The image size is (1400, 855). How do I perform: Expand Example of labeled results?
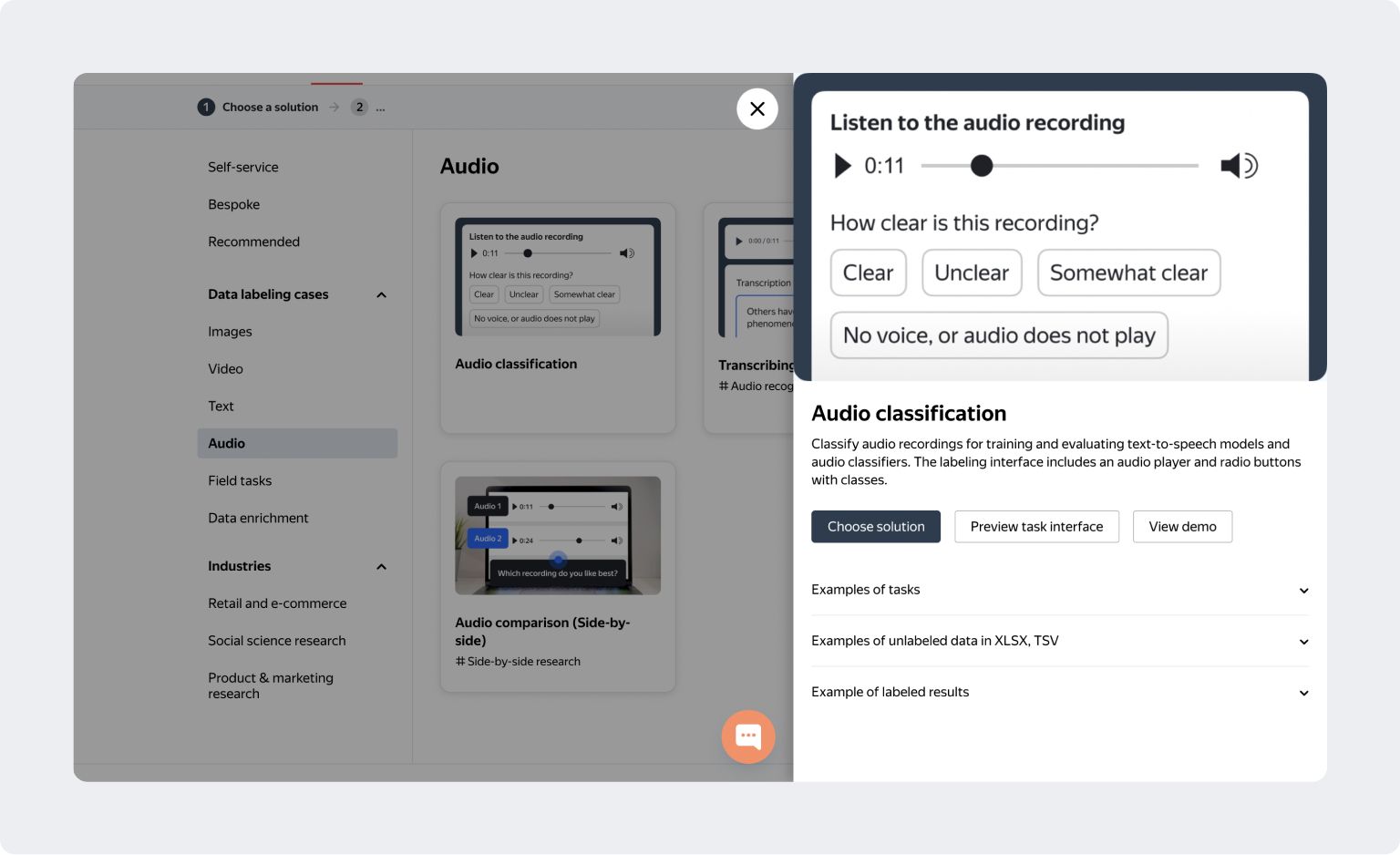click(x=1060, y=692)
